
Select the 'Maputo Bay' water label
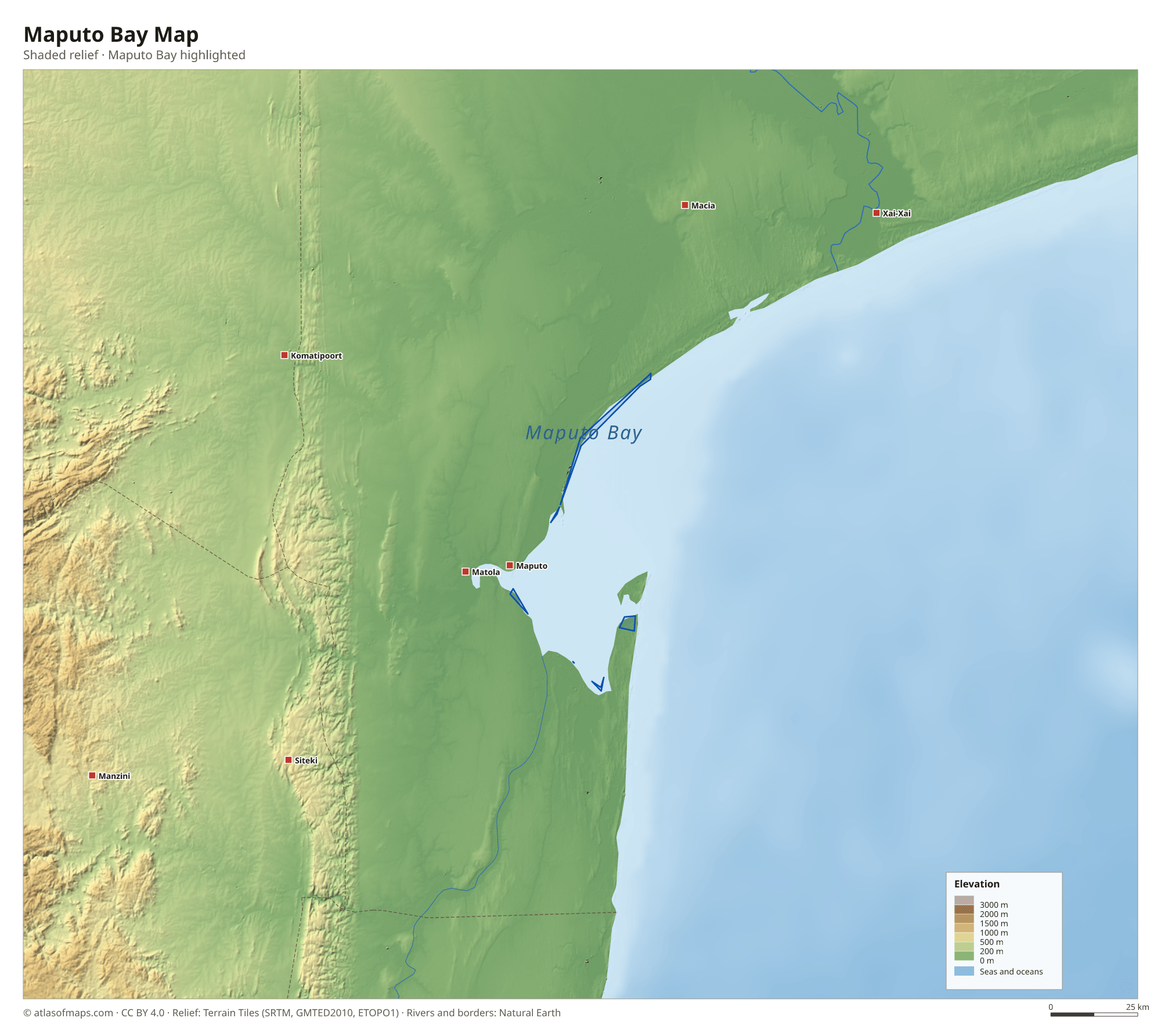click(x=583, y=433)
